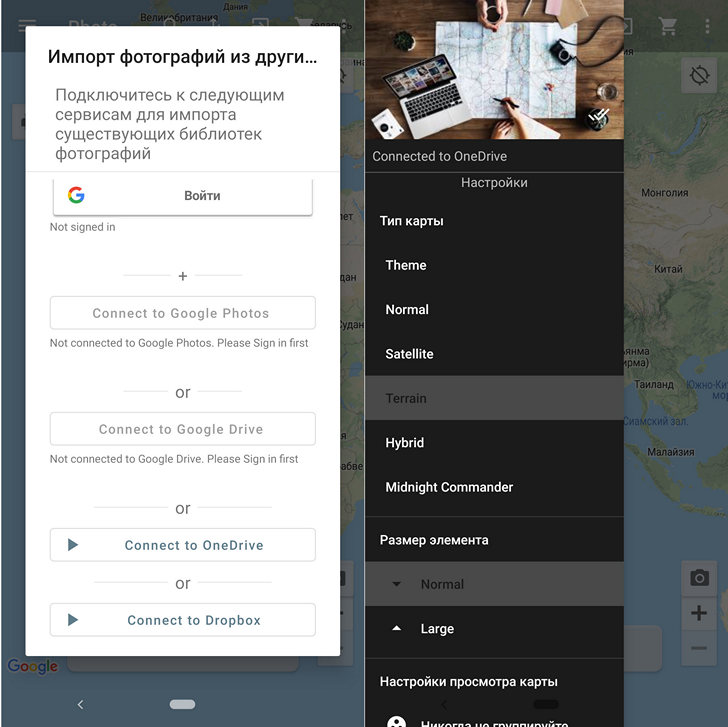
Task: Click Connect to Google Drive
Action: 183,429
